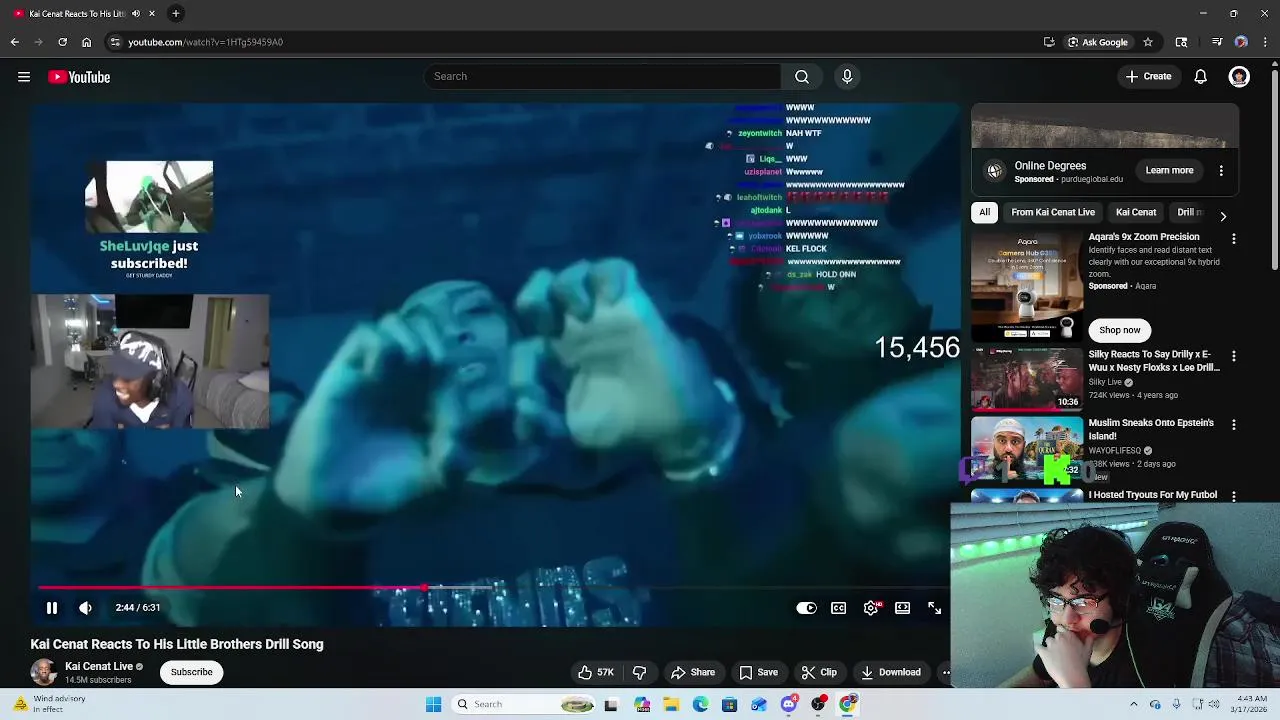Open a new browser tab
This screenshot has width=1280, height=720.
click(x=176, y=13)
